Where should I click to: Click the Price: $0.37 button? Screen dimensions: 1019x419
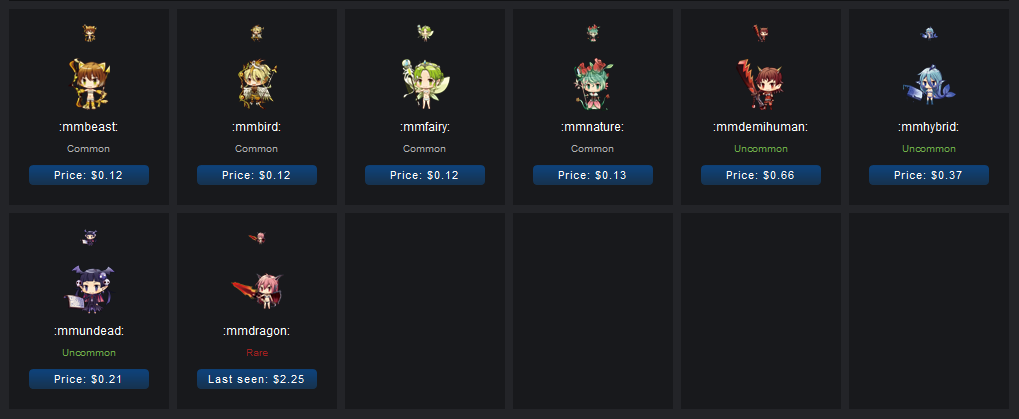click(x=929, y=175)
